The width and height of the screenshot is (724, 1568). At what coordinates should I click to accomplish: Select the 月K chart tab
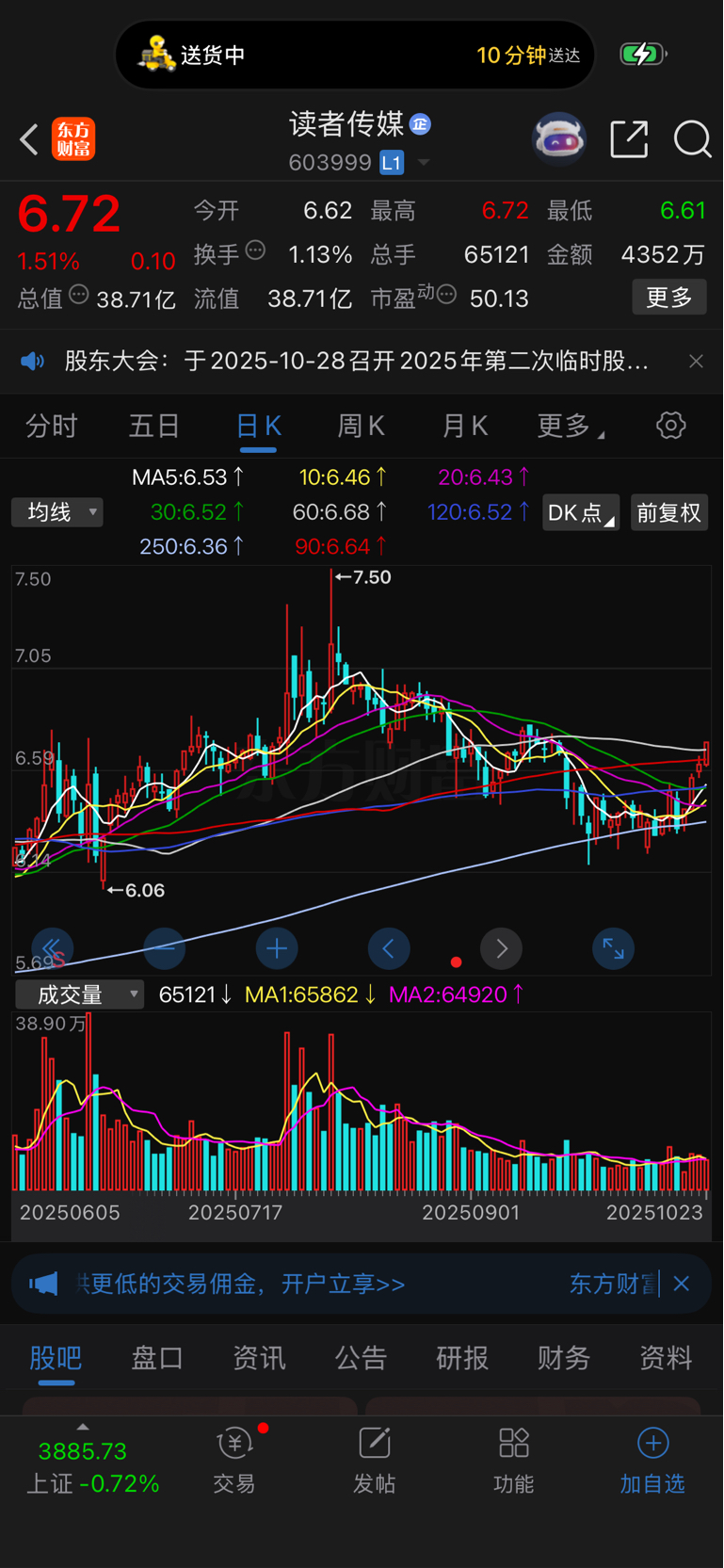465,427
